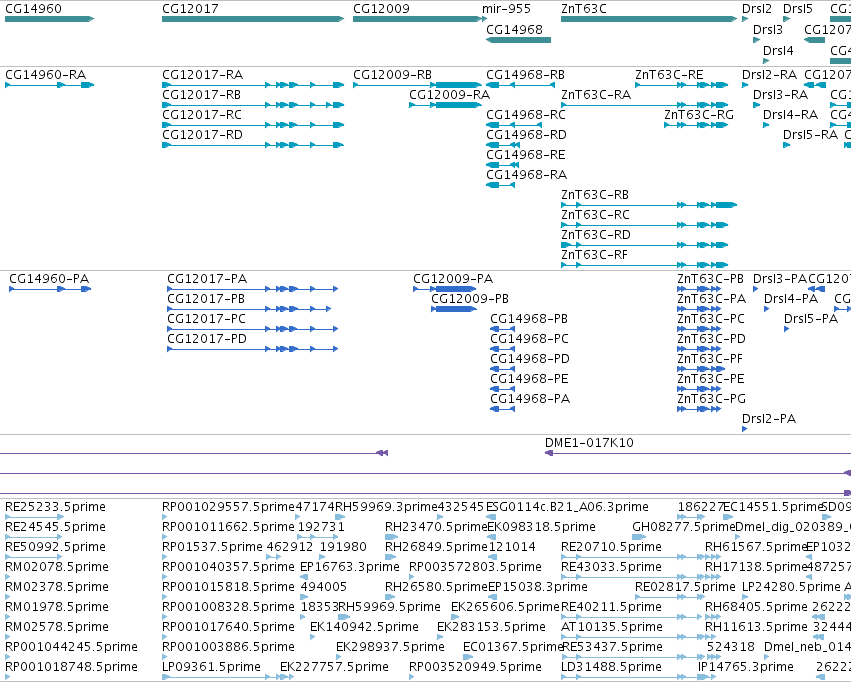The image size is (851, 682).
Task: Select EST RP001029557.5prime
Action: click(228, 507)
